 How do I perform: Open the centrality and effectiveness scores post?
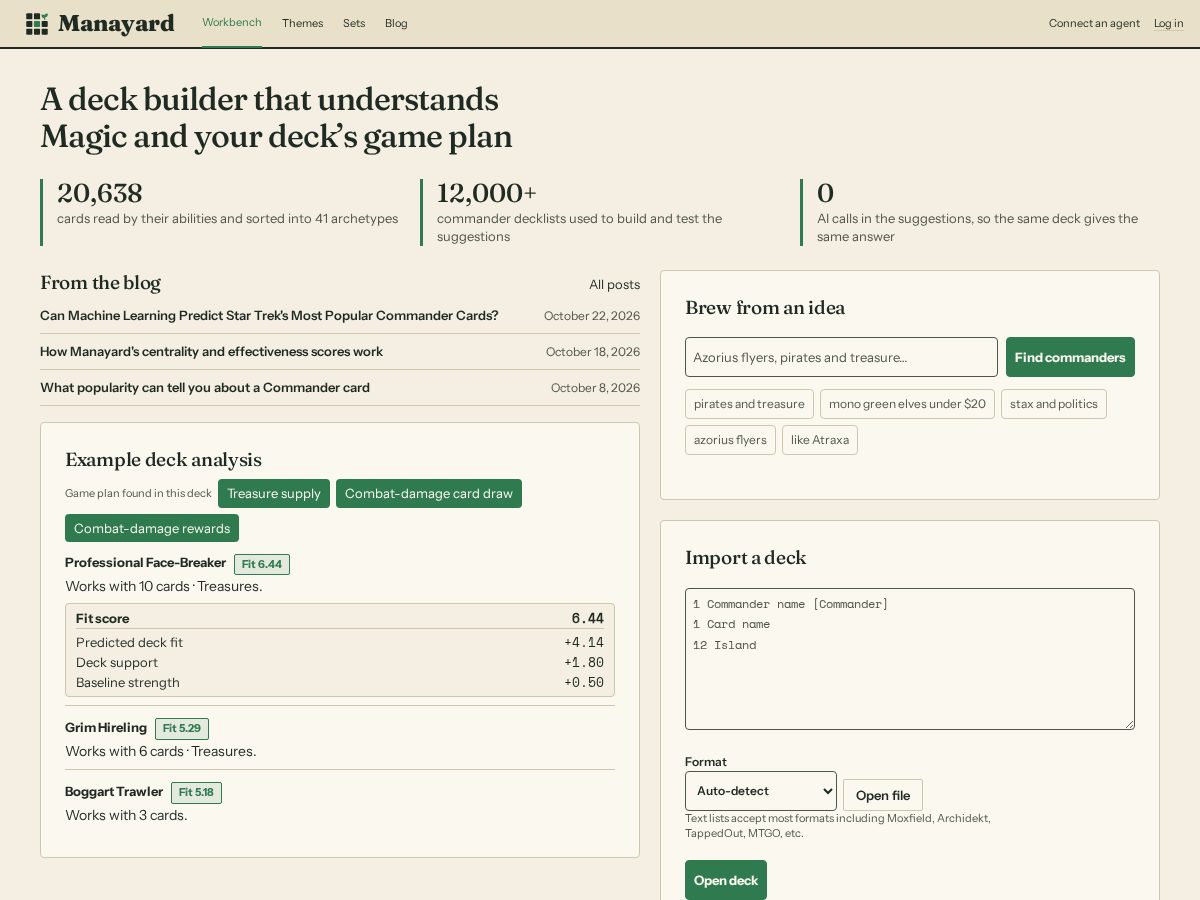coord(211,352)
